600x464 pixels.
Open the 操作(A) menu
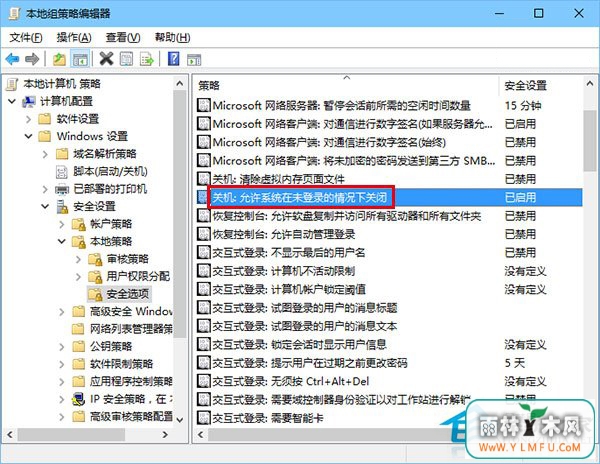[74, 37]
